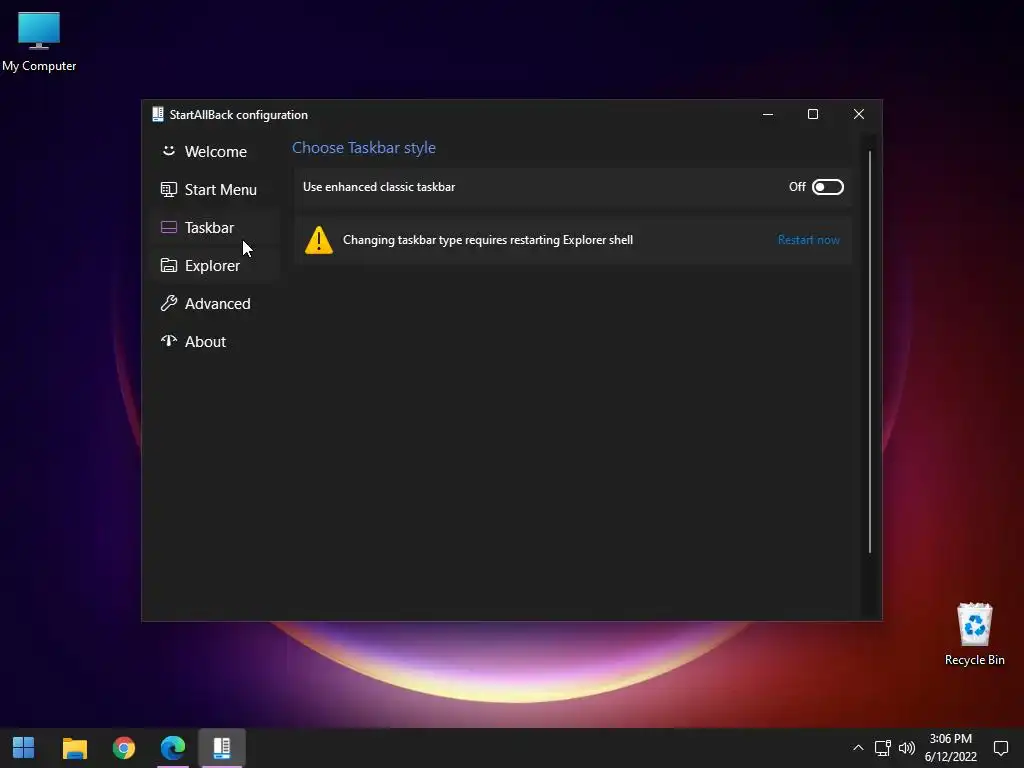Viewport: 1024px width, 768px height.
Task: Open the About section
Action: coord(216,342)
